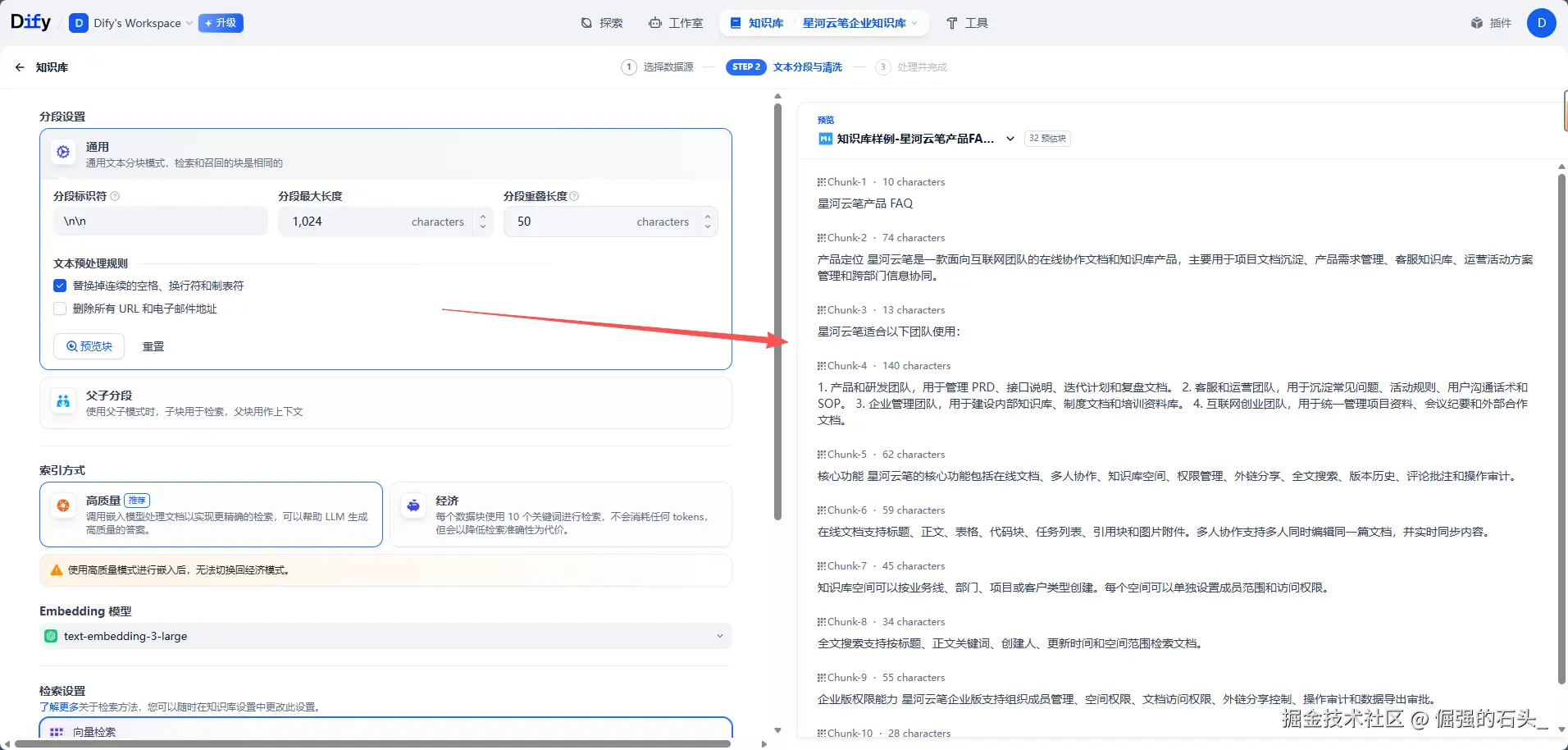Click the text-embedding-3-large model icon
Viewport: 1568px width, 750px height.
[x=51, y=636]
